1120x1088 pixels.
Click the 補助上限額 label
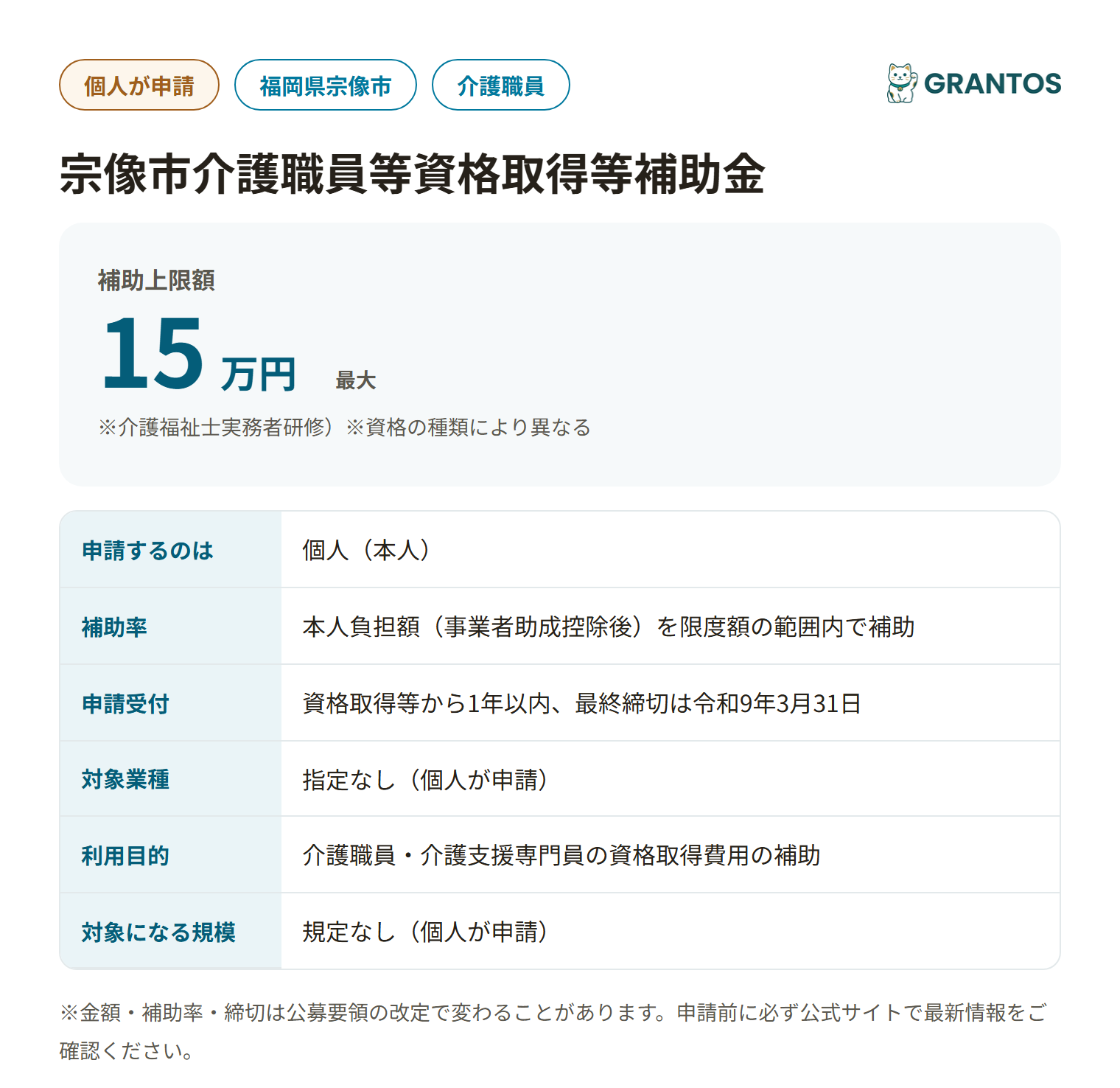156,280
